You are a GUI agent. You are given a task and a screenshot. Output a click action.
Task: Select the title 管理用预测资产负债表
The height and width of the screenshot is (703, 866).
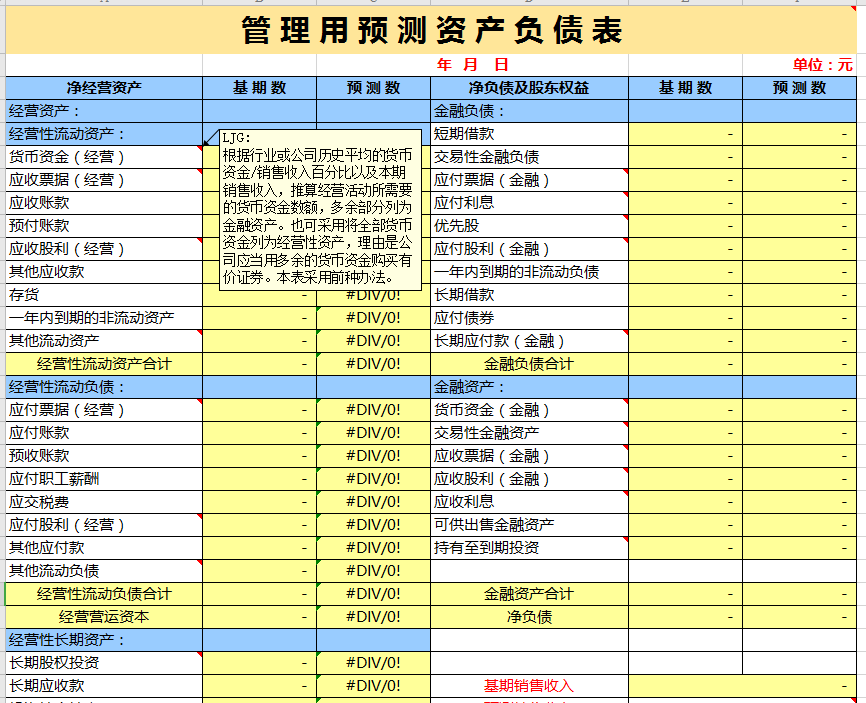coord(433,29)
